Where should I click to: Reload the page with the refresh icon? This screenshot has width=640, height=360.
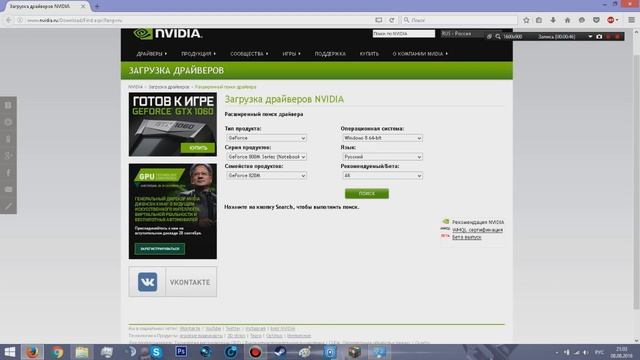coord(392,20)
